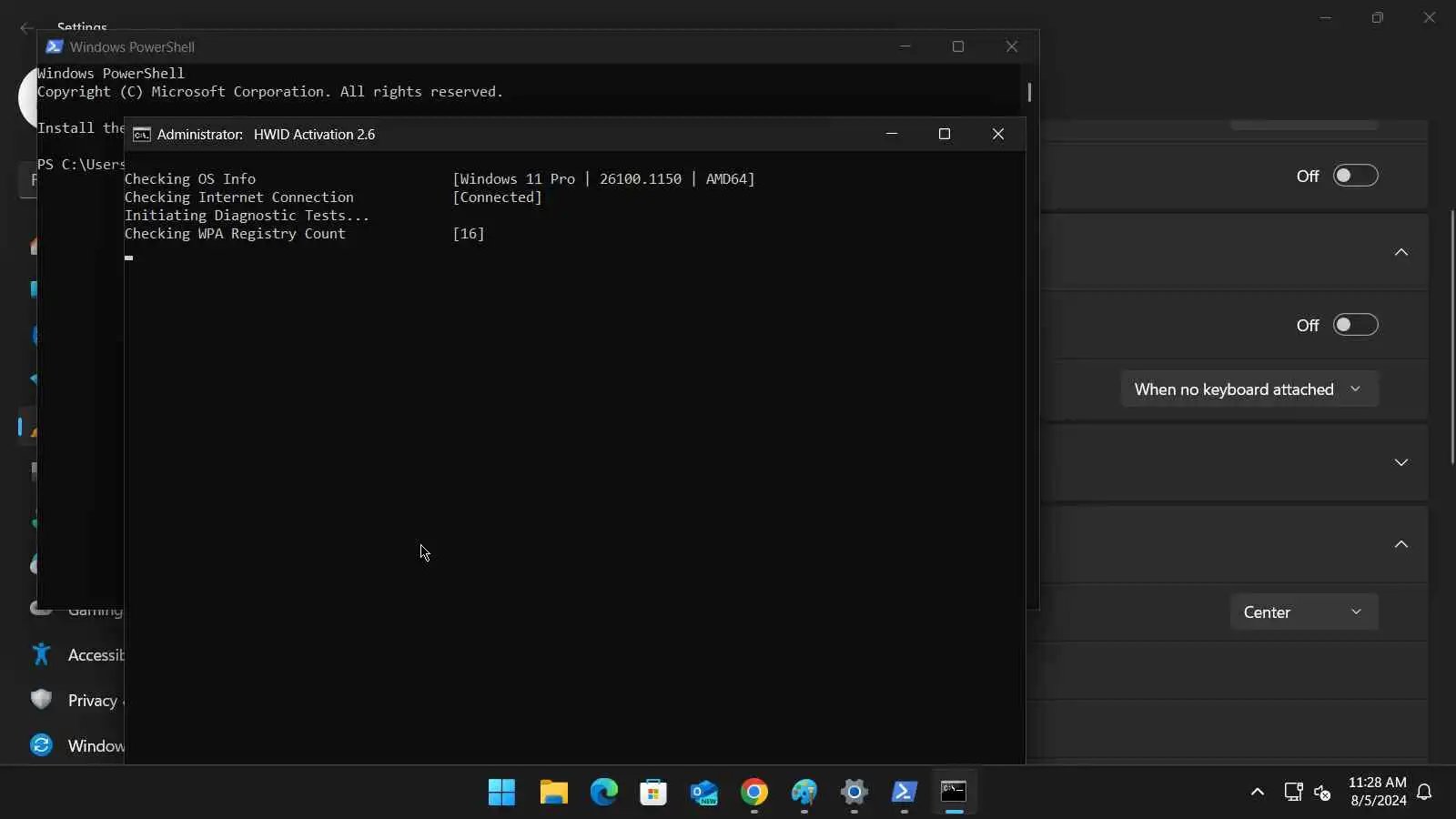Open the Center alignment dropdown

coord(1304,612)
